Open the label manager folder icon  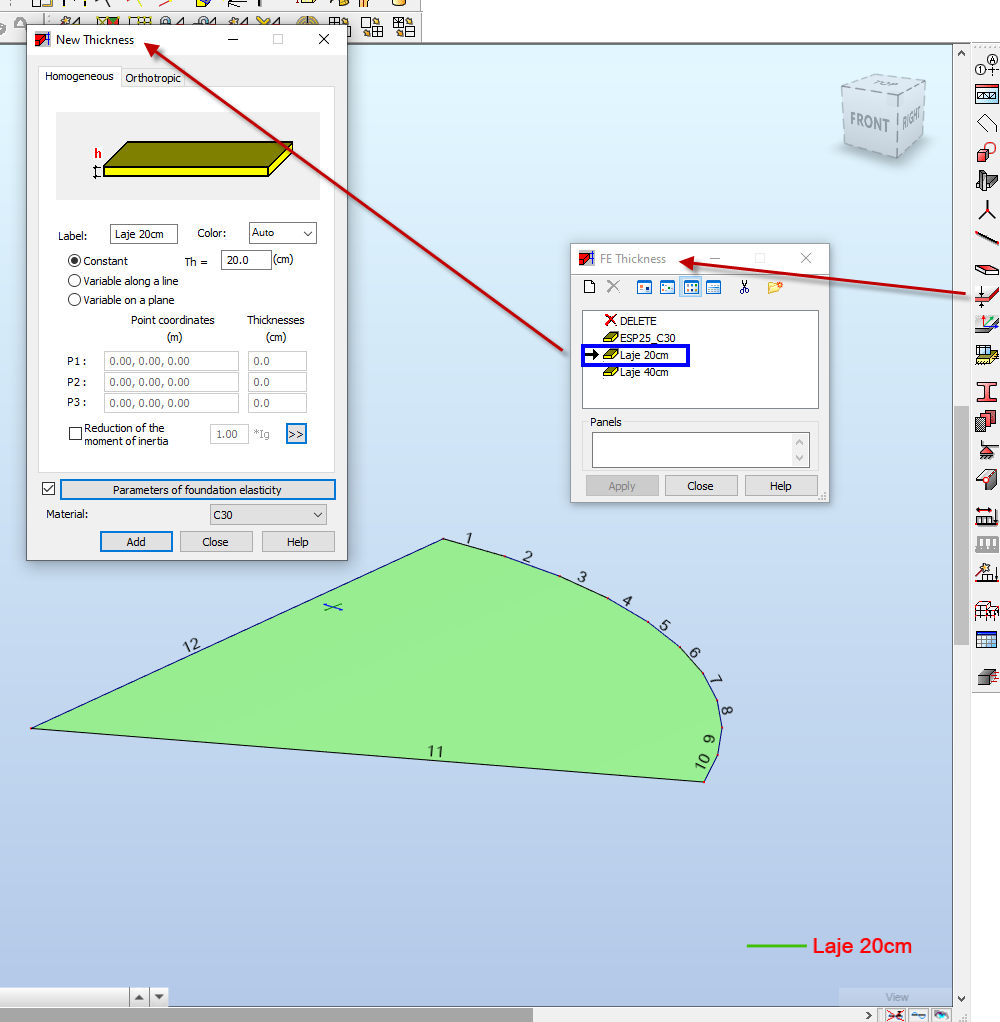click(x=773, y=286)
